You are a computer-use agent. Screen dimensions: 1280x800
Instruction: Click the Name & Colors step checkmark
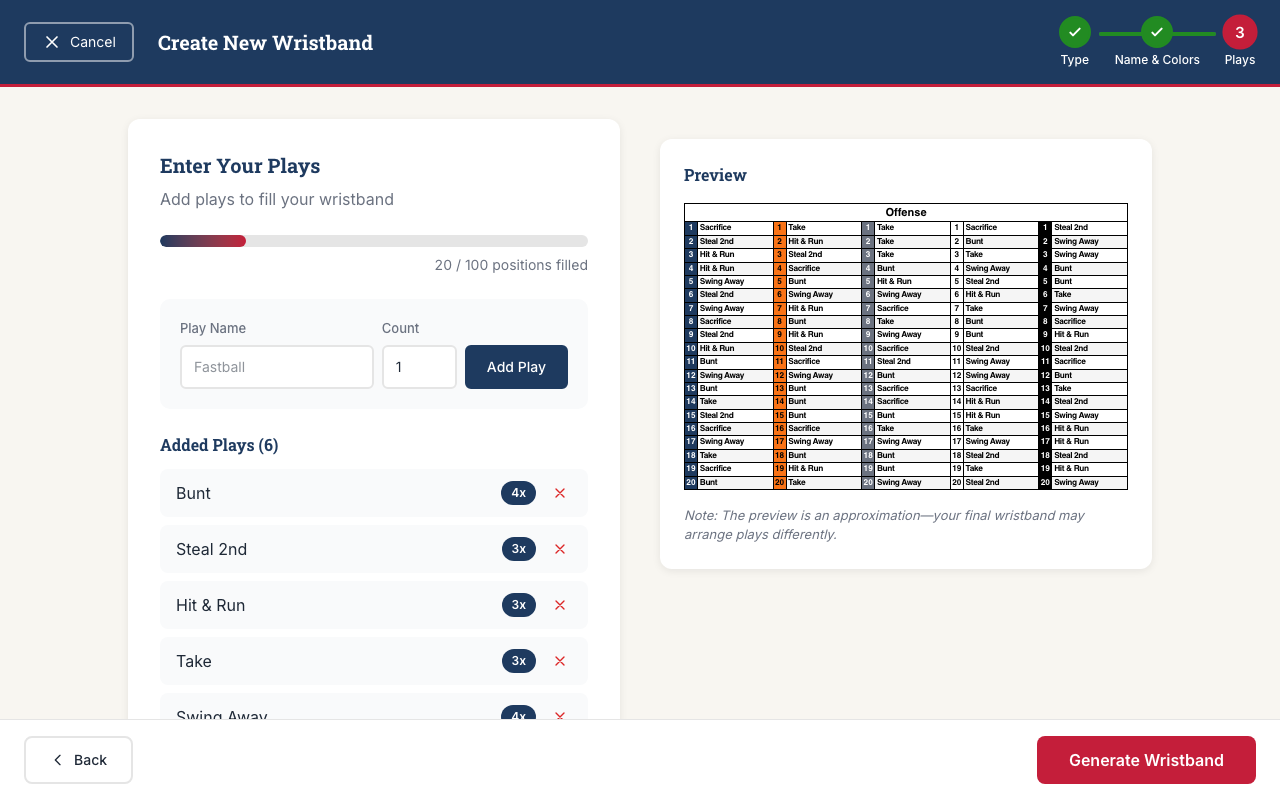point(1157,32)
